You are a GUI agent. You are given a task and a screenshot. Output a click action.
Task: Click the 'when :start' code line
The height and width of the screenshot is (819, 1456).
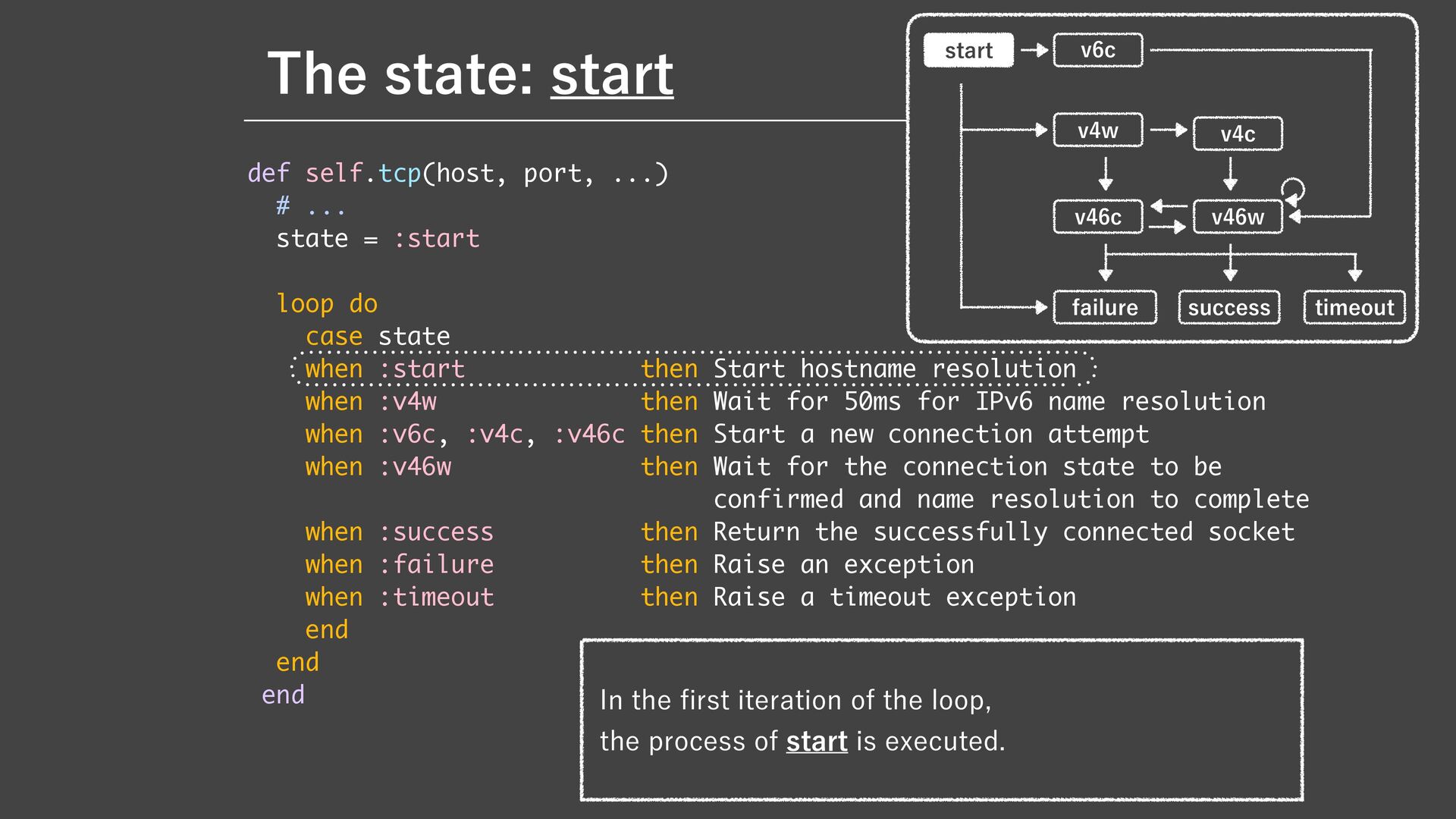(384, 369)
